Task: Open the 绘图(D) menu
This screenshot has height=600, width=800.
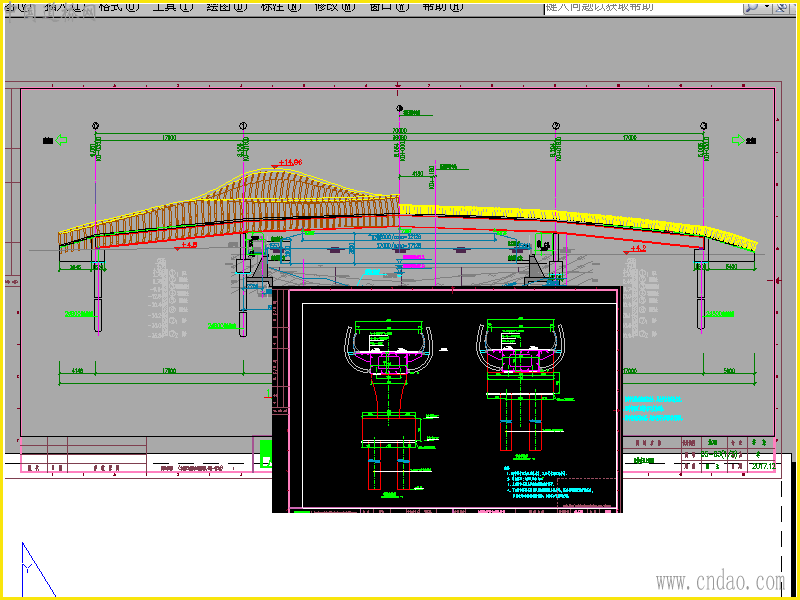Action: tap(227, 7)
